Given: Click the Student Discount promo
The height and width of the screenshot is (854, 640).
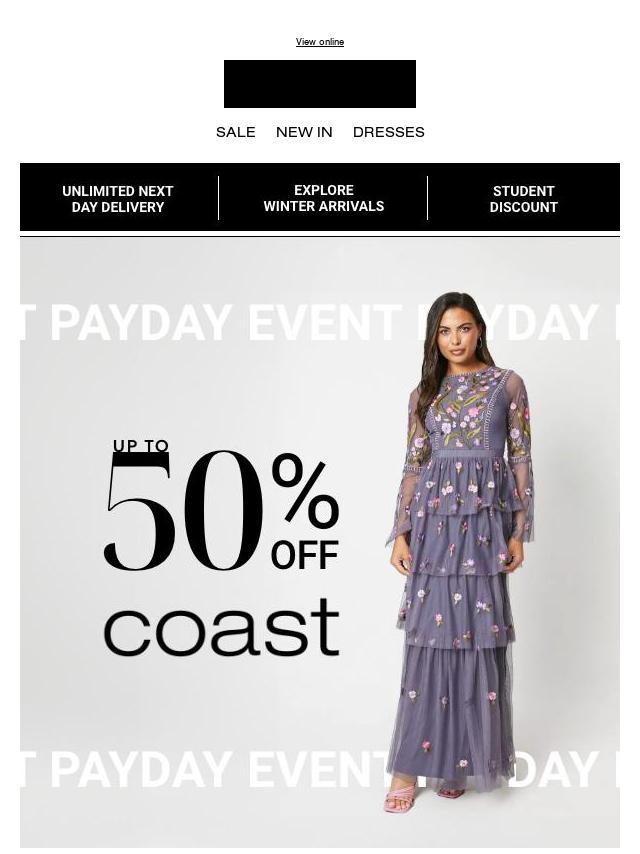Looking at the screenshot, I should [x=523, y=199].
